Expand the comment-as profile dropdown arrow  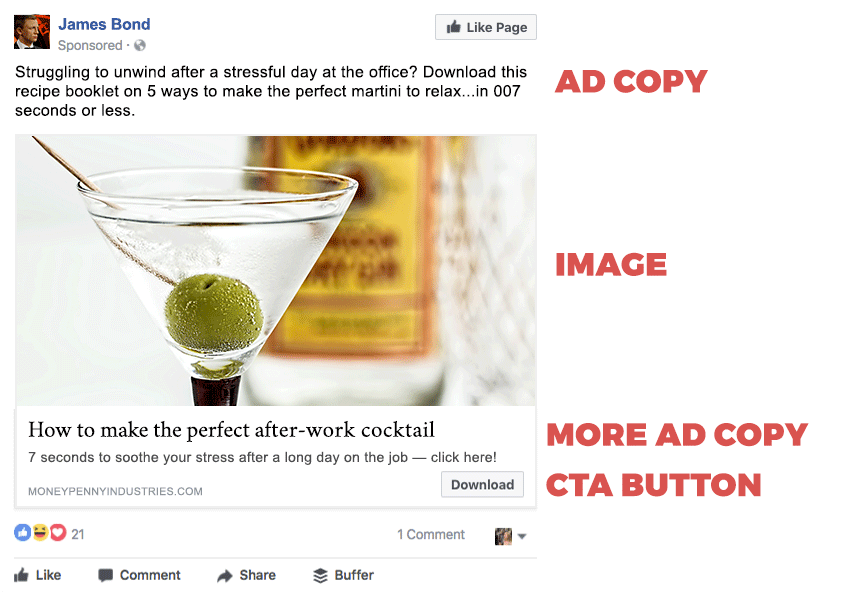tap(522, 536)
